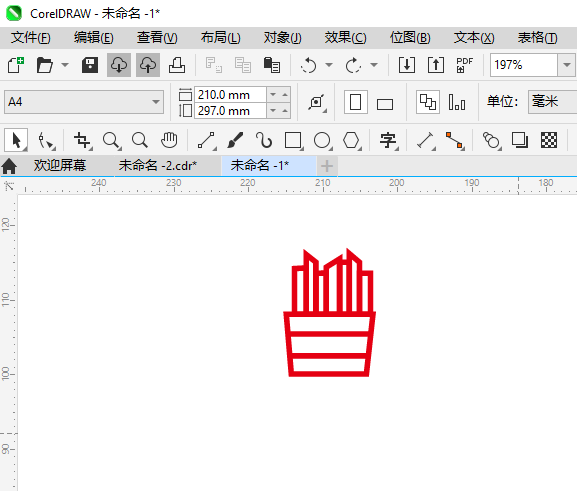
Task: Select the Drop Shadow tool
Action: [x=520, y=140]
